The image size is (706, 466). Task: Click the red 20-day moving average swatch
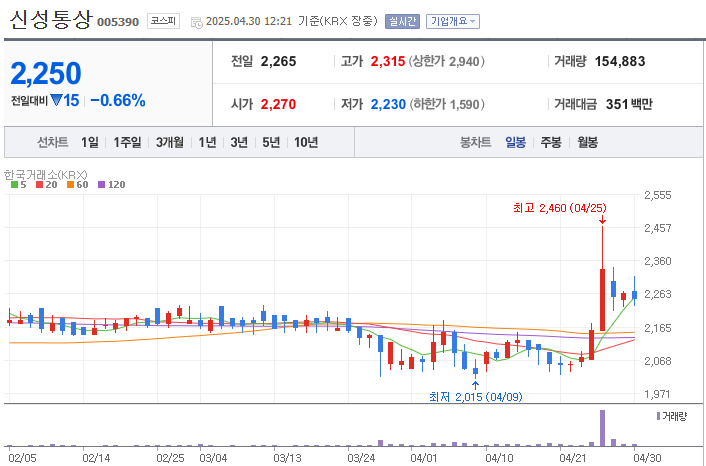tap(40, 185)
